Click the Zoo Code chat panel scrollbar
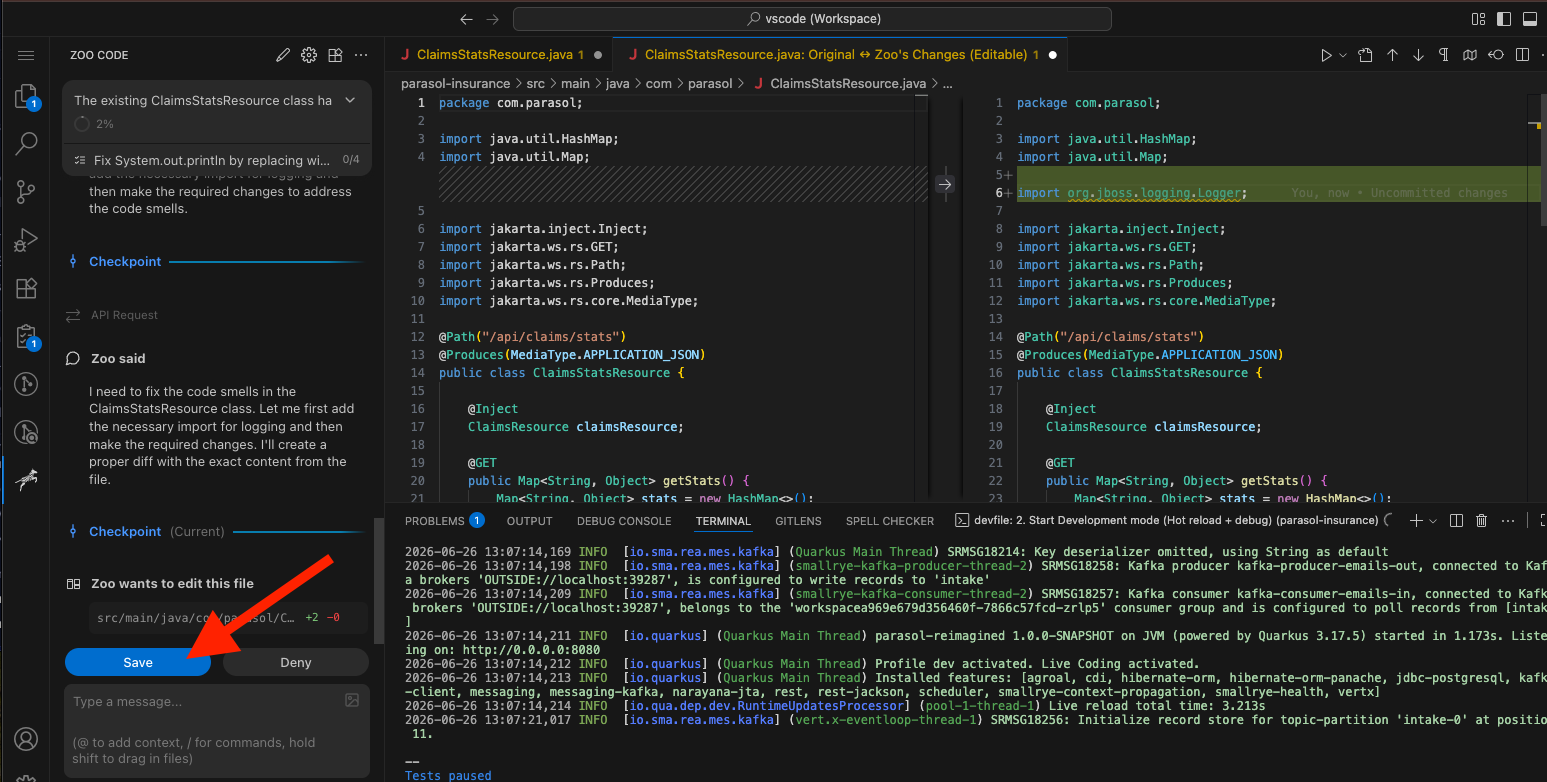Viewport: 1547px width, 782px height. pos(378,580)
